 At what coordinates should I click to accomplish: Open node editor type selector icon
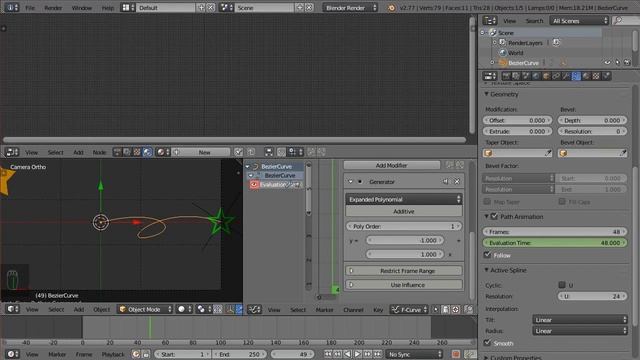pyautogui.click(x=12, y=152)
